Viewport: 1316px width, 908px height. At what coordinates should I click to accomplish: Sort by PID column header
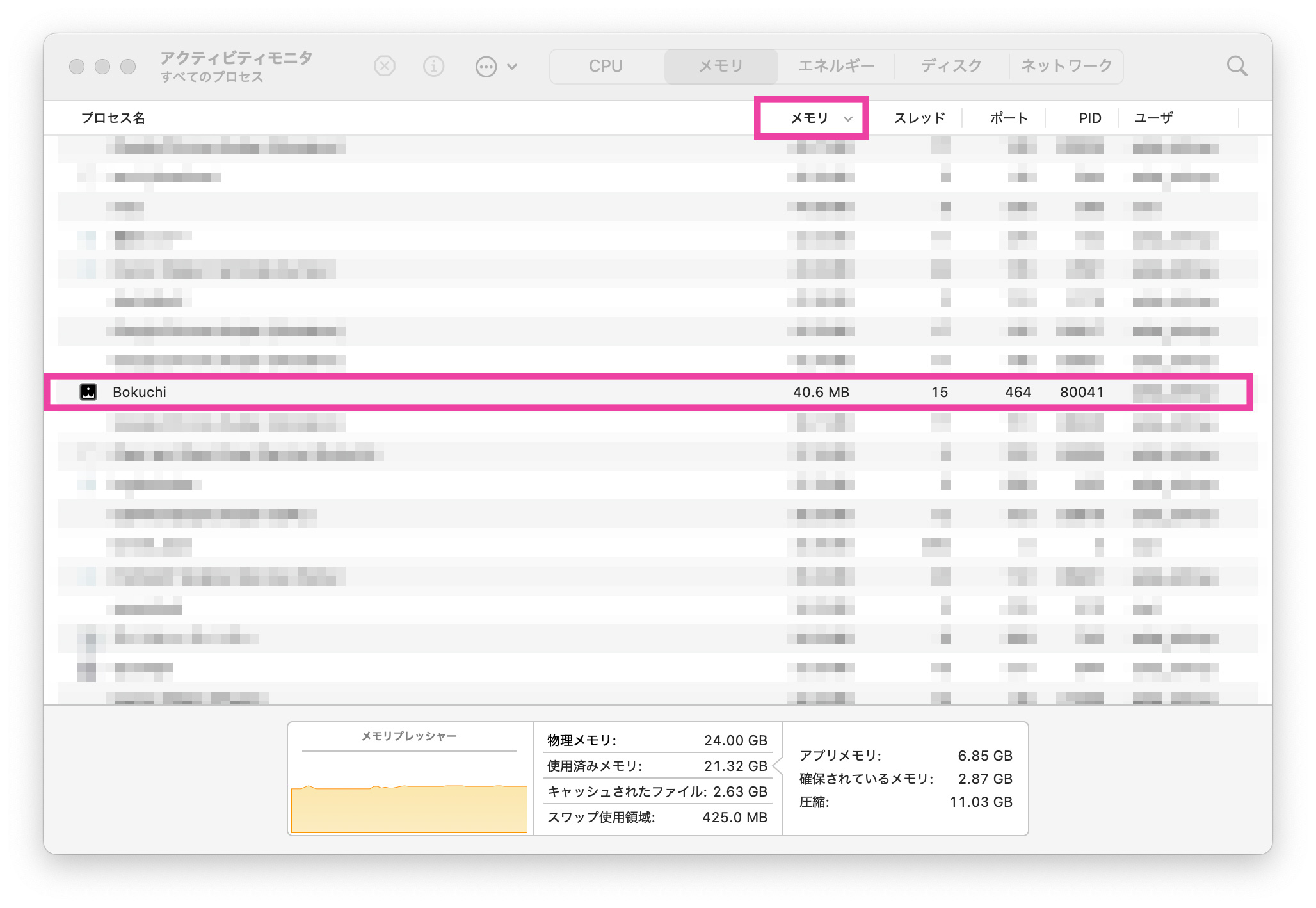[1089, 118]
